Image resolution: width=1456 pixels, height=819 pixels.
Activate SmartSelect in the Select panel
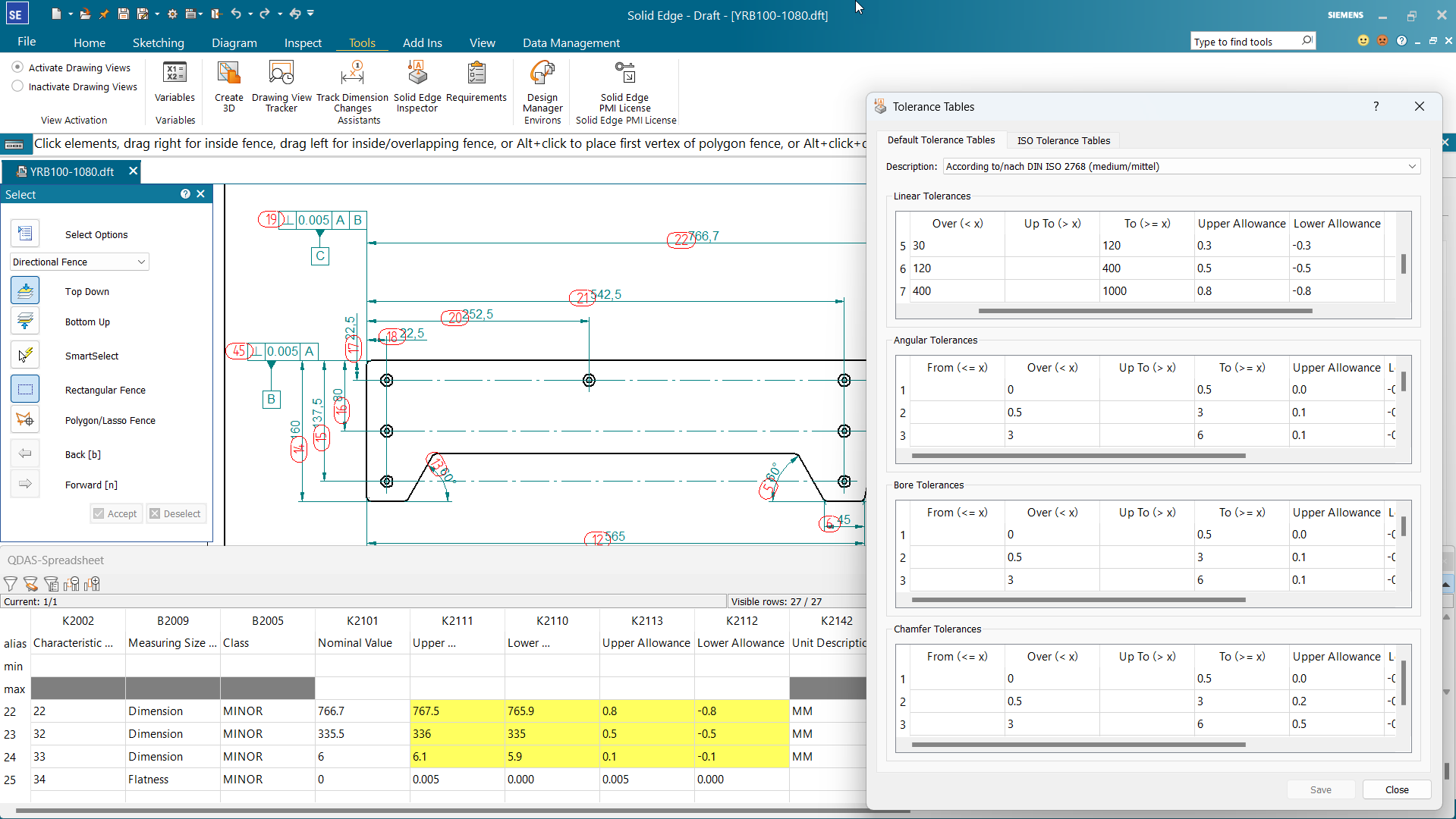point(25,355)
